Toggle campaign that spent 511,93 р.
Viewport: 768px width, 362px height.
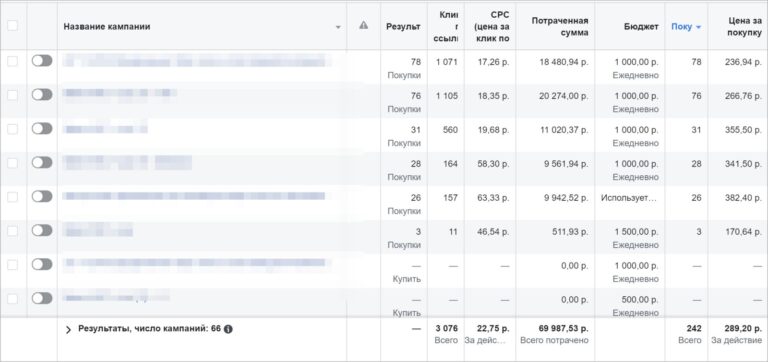(x=42, y=230)
